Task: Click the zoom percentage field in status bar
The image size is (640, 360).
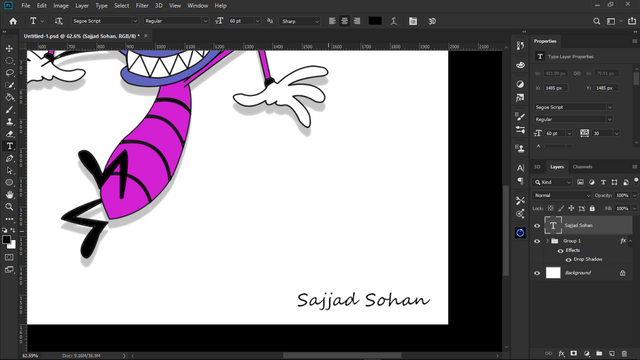Action: point(30,356)
